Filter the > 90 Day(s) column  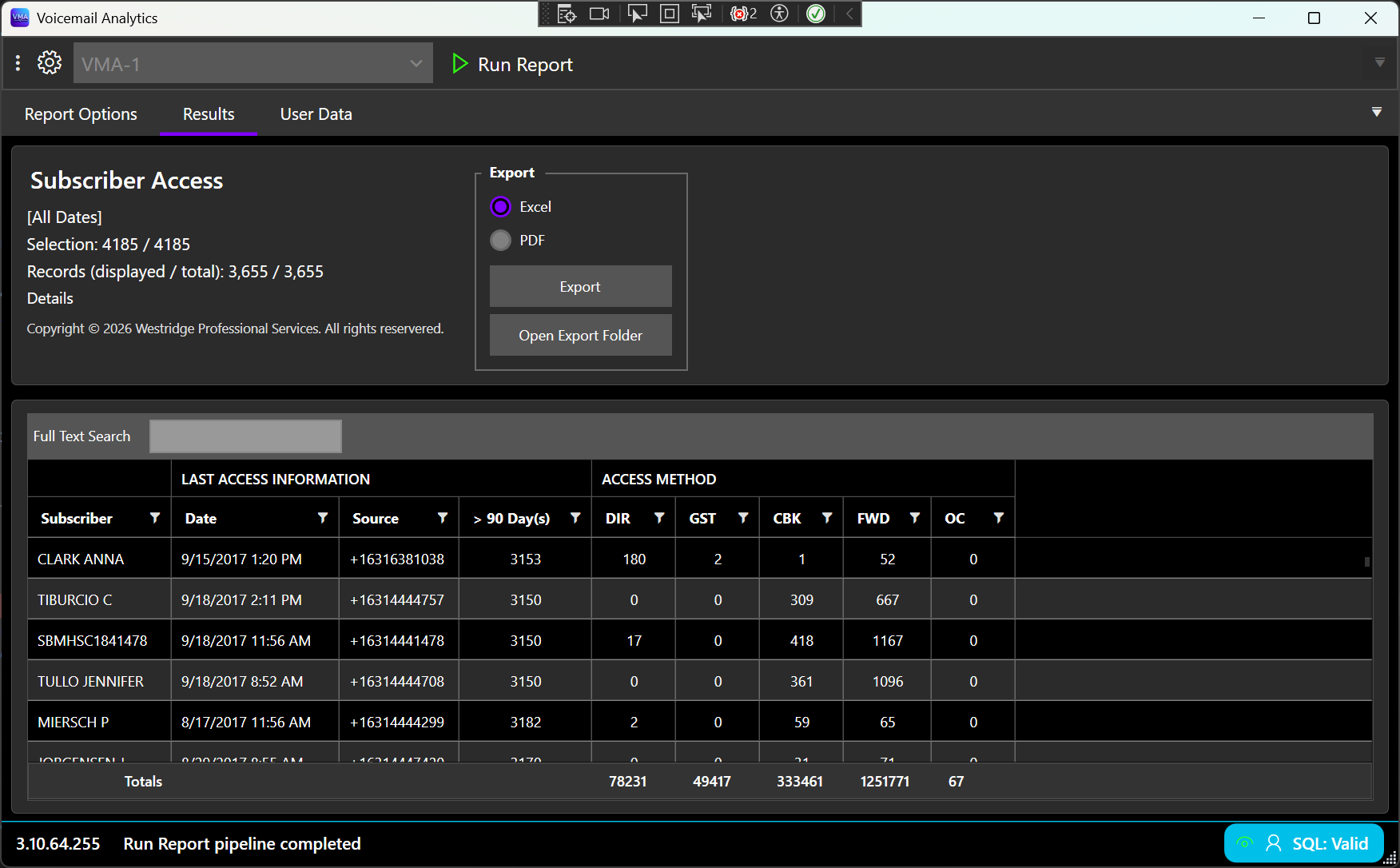click(x=575, y=518)
